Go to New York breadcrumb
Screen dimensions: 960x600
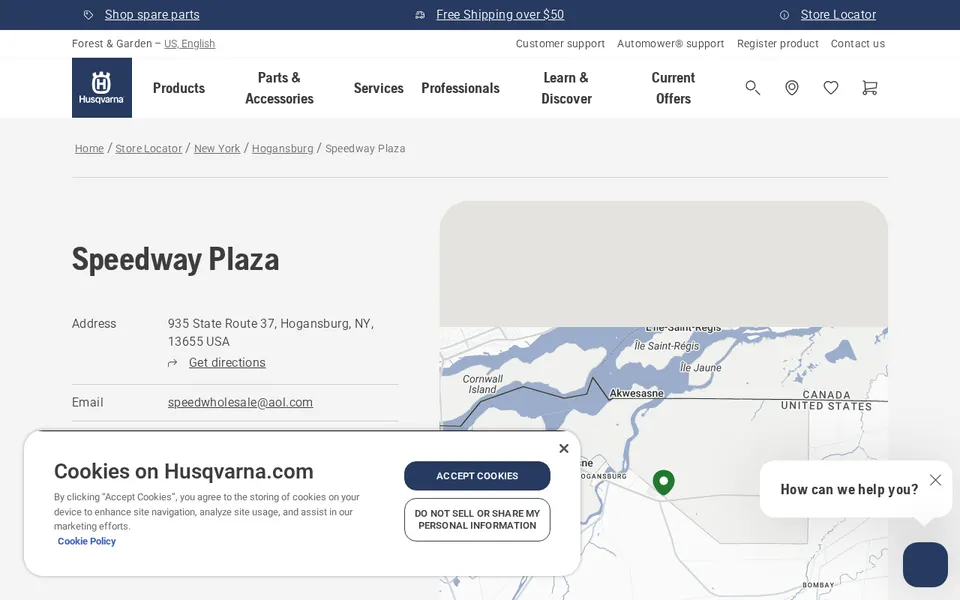[x=217, y=148]
